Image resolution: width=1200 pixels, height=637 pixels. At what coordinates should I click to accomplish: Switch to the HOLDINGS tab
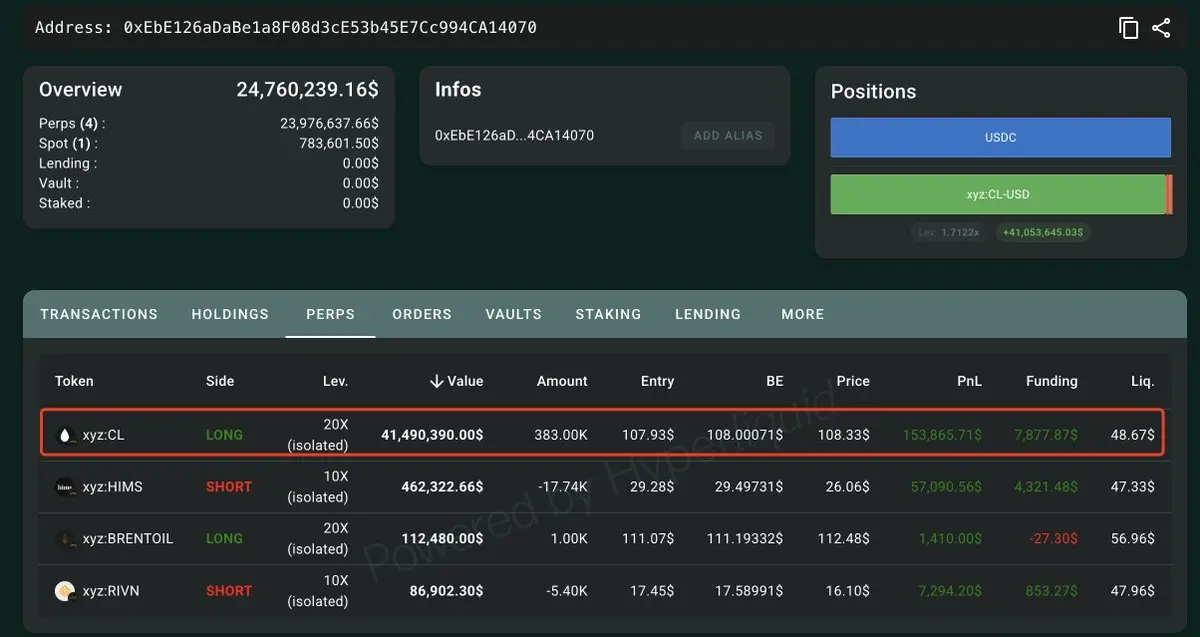(230, 314)
